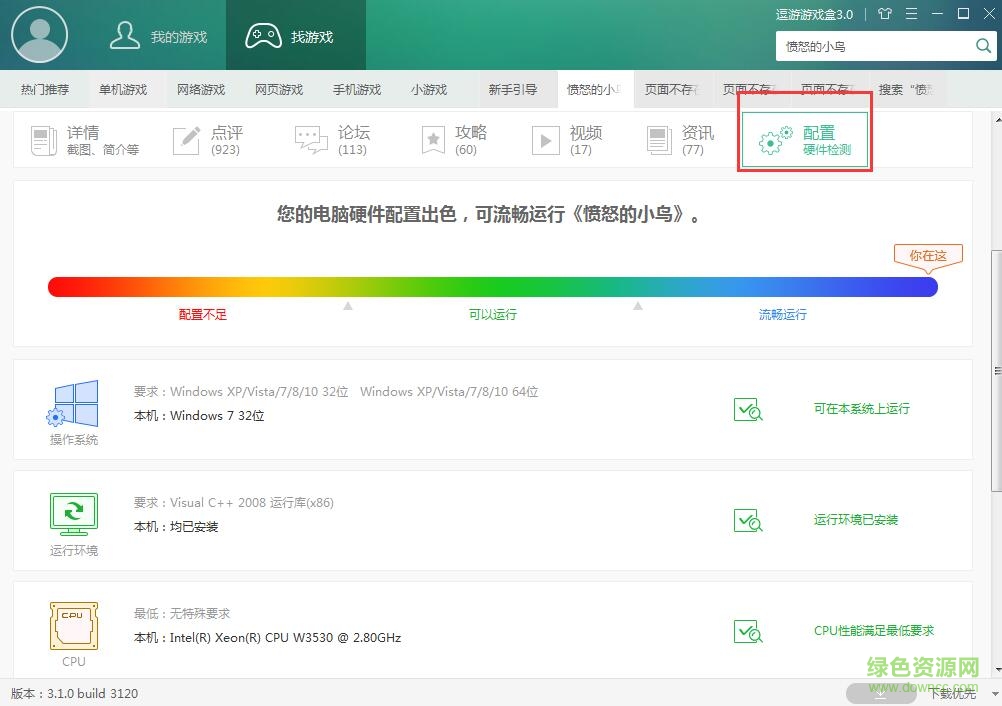
Task: Click the 攻略 strategy guide icon
Action: 432,139
